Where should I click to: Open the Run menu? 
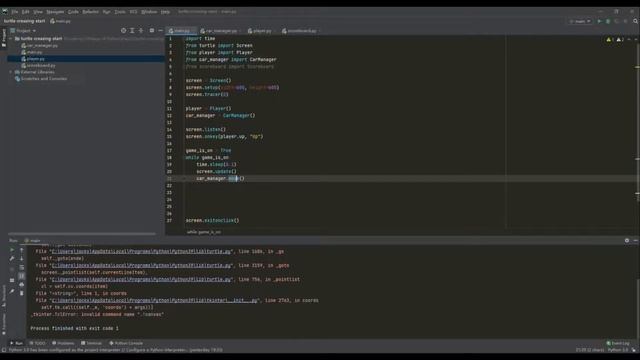click(107, 12)
